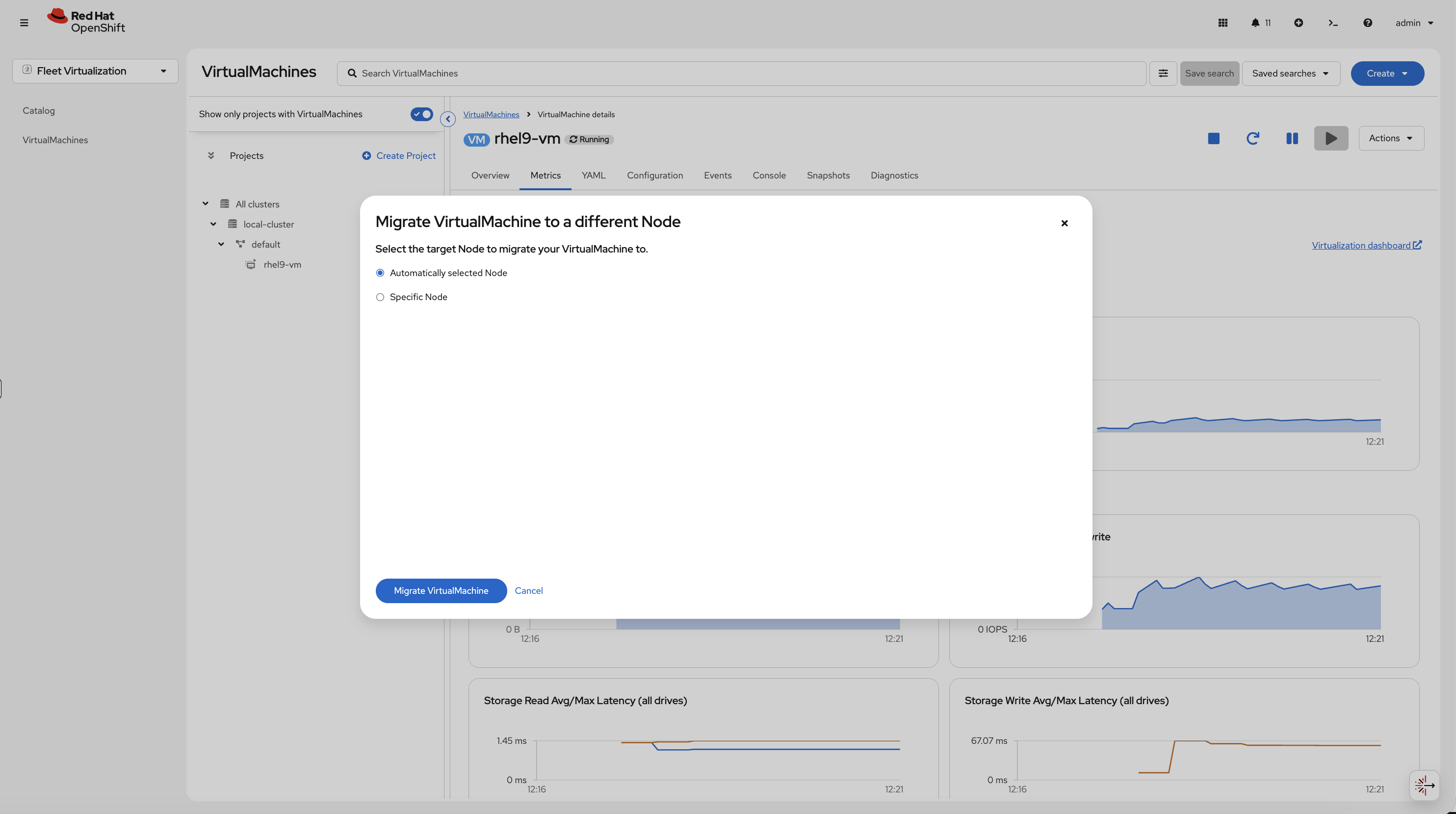This screenshot has height=814, width=1456.
Task: Open the Virtualization dashboard link
Action: 1362,245
